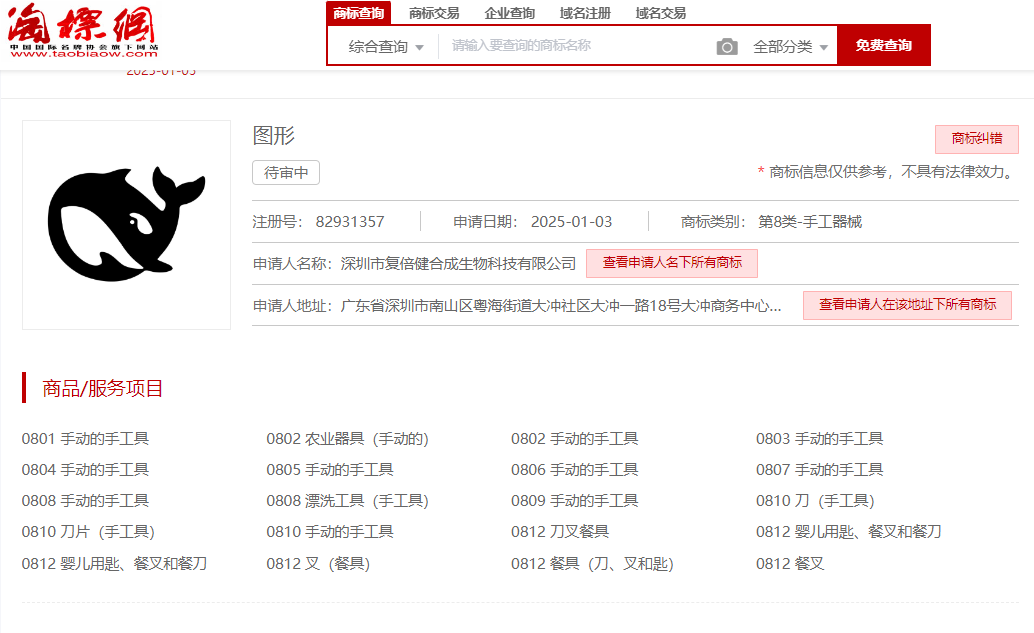Click the 待审中 status tag

[286, 173]
